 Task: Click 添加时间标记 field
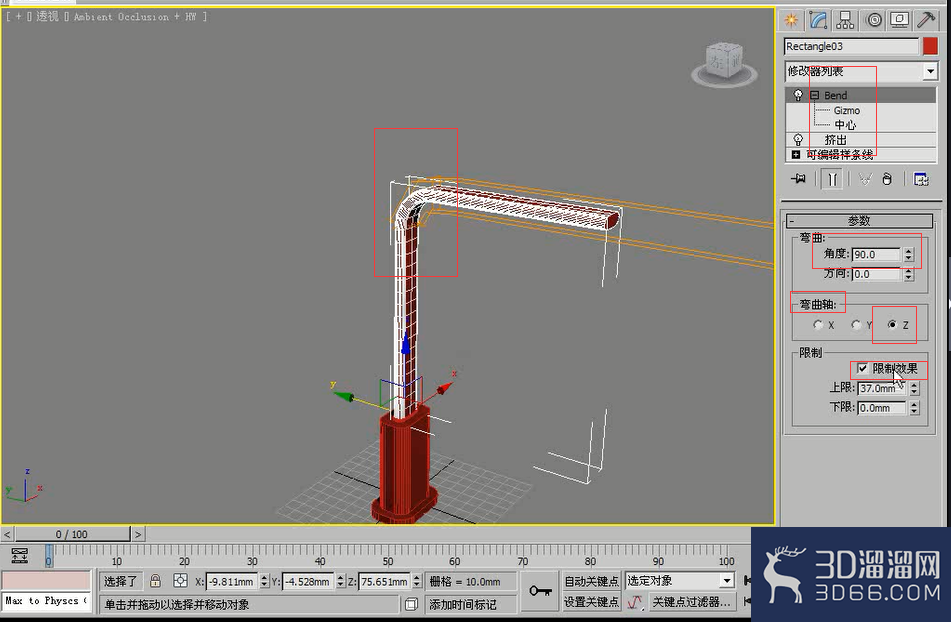470,604
